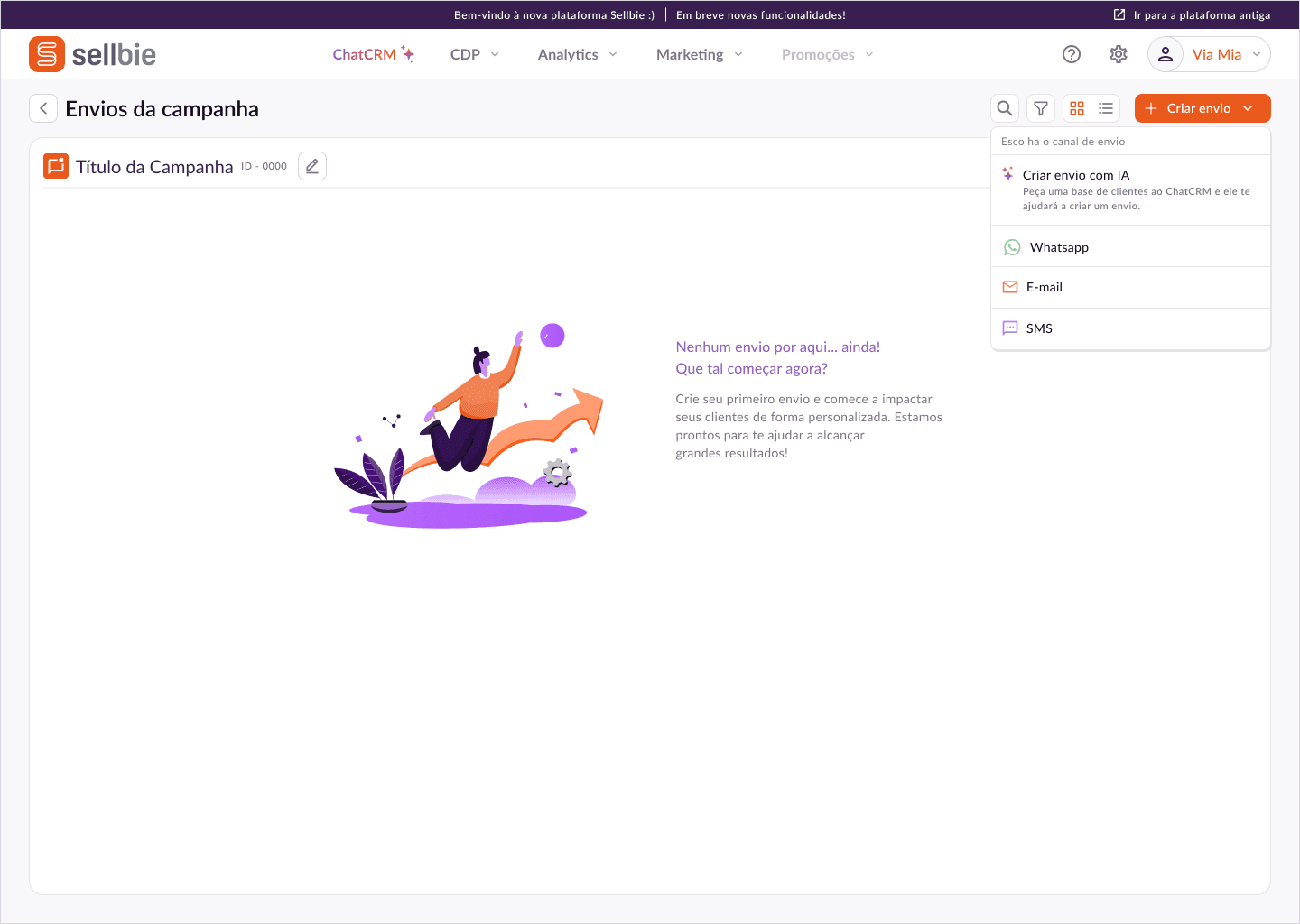Click 'Em breve novas funcionalidades!' text
Screen dimensions: 1300x924
761,15
